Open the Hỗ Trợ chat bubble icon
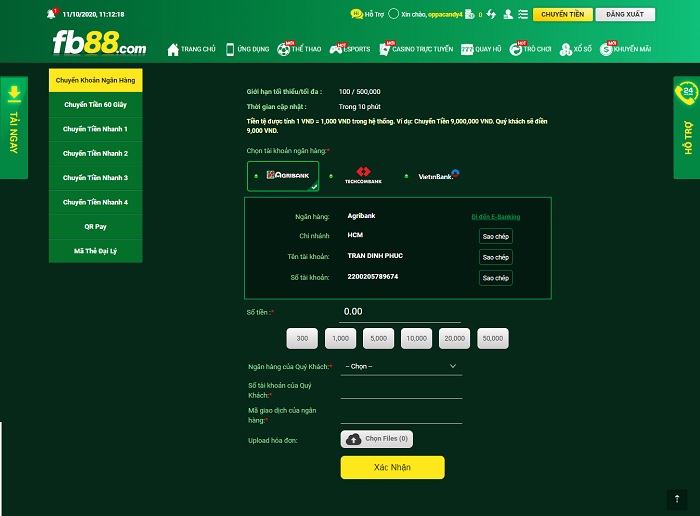This screenshot has height=516, width=700. (x=356, y=15)
